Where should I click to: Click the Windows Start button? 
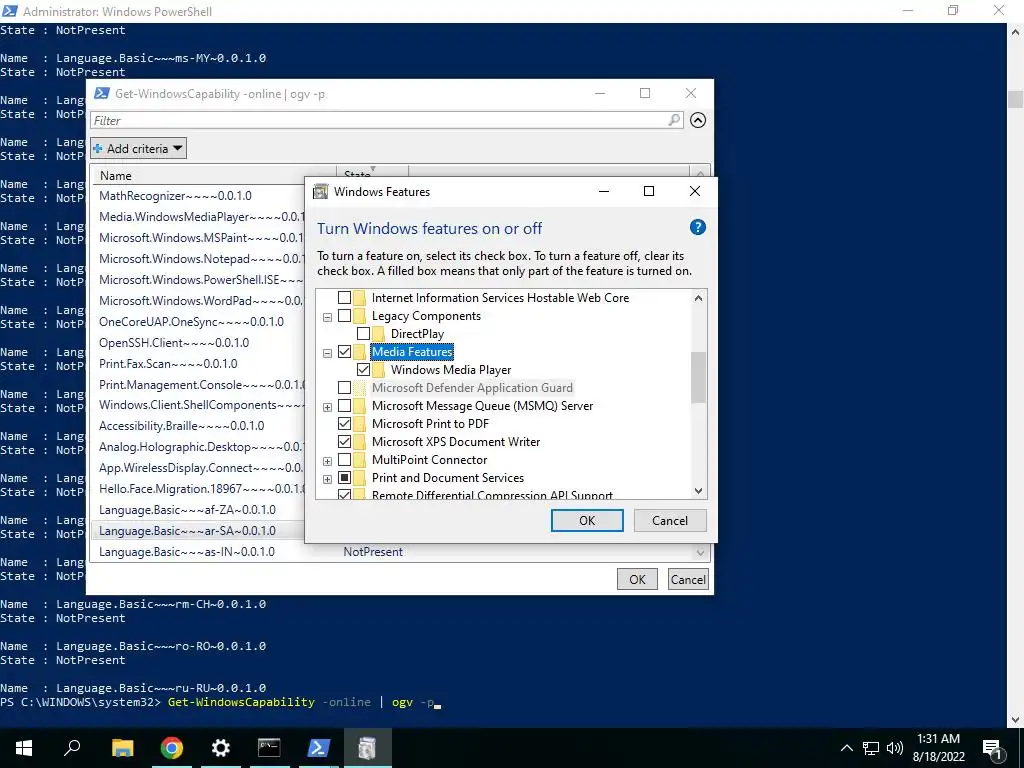[24, 748]
